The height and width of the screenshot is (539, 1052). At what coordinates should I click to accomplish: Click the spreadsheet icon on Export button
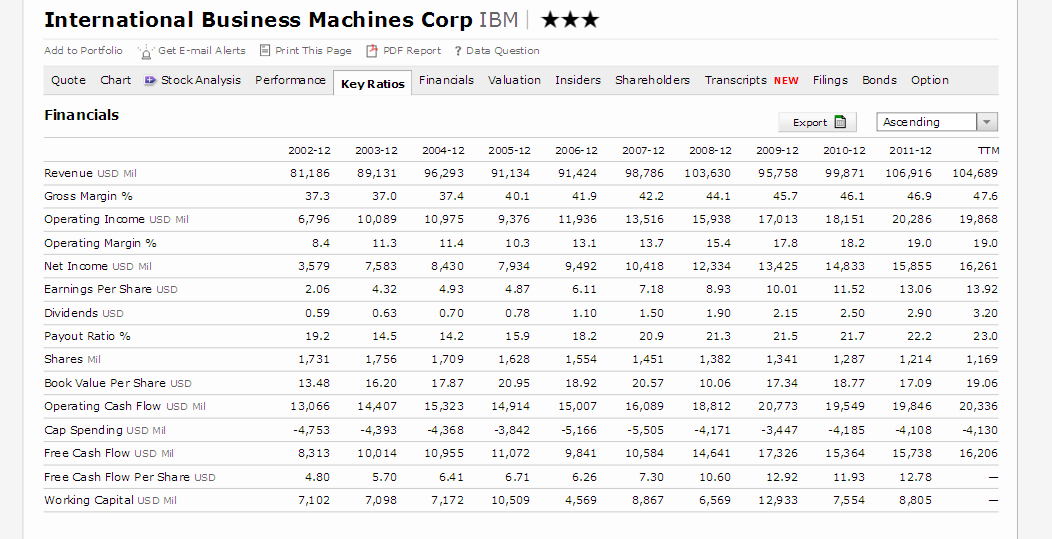tap(839, 122)
